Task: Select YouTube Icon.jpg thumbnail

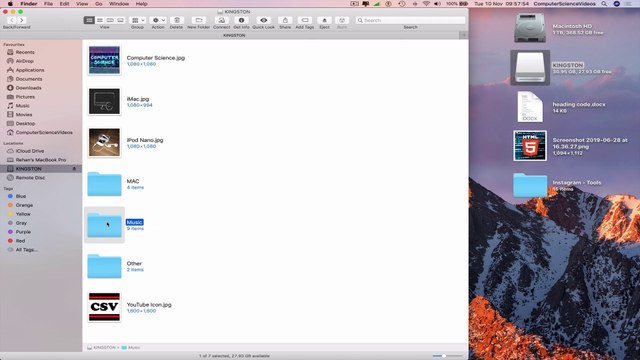Action: (104, 307)
